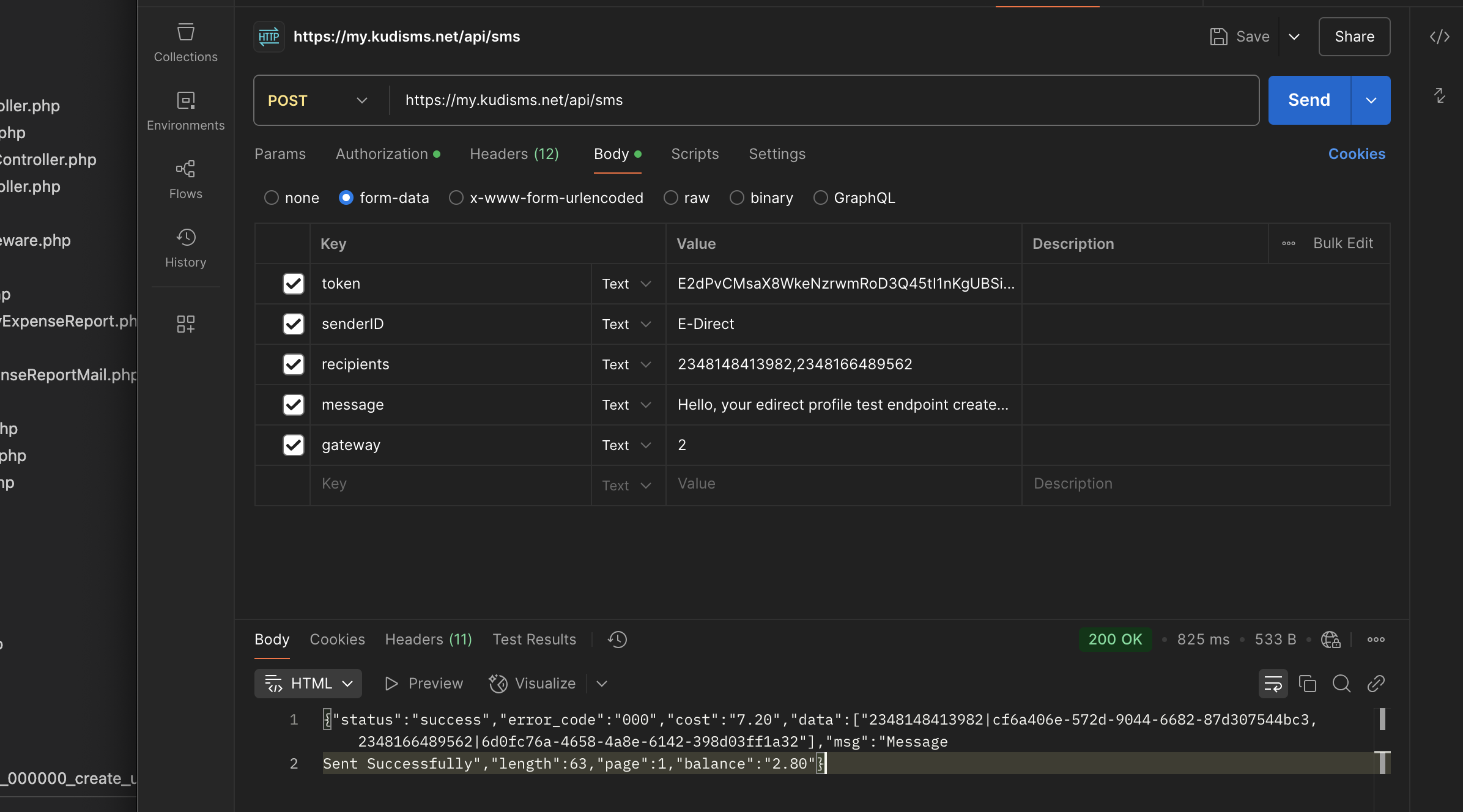Open the Collections sidebar panel
The image size is (1463, 812).
tap(185, 43)
